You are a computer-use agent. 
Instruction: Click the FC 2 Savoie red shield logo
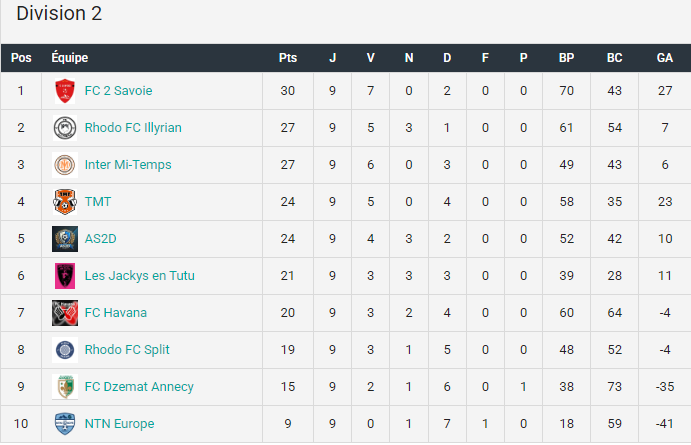(x=65, y=91)
